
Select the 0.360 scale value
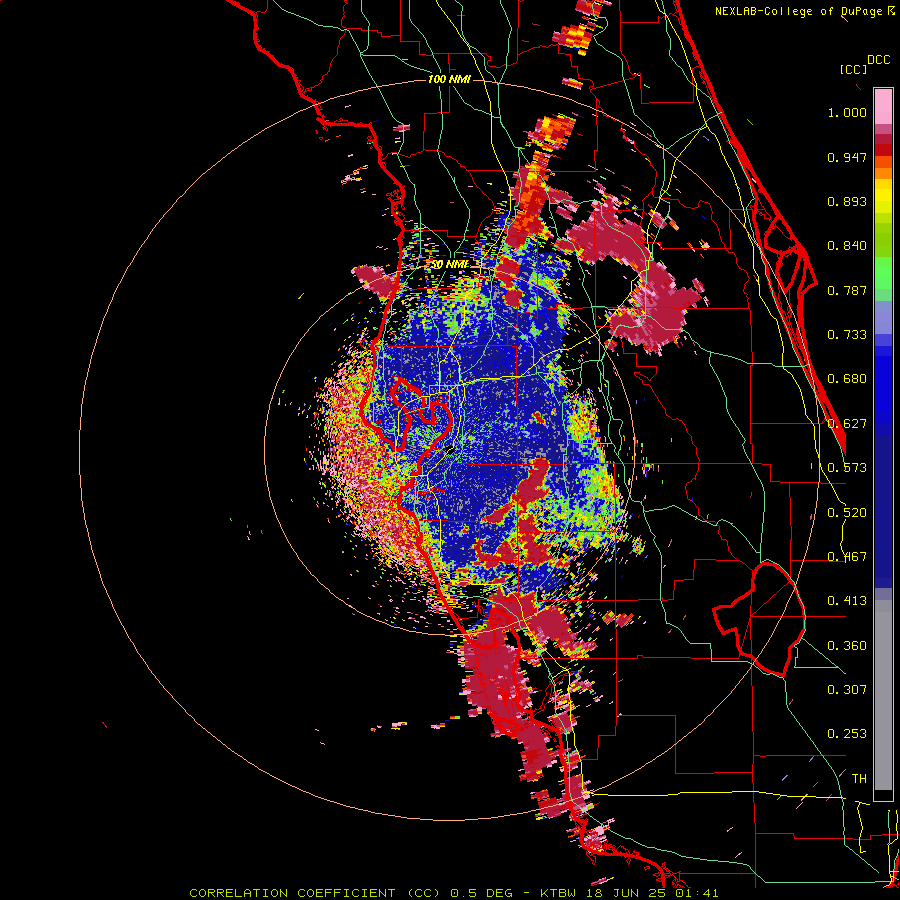pyautogui.click(x=847, y=646)
